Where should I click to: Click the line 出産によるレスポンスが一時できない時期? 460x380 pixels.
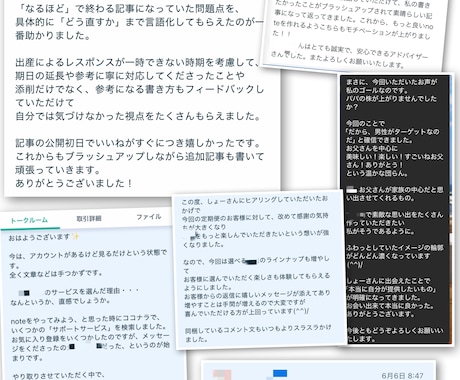tap(137, 62)
